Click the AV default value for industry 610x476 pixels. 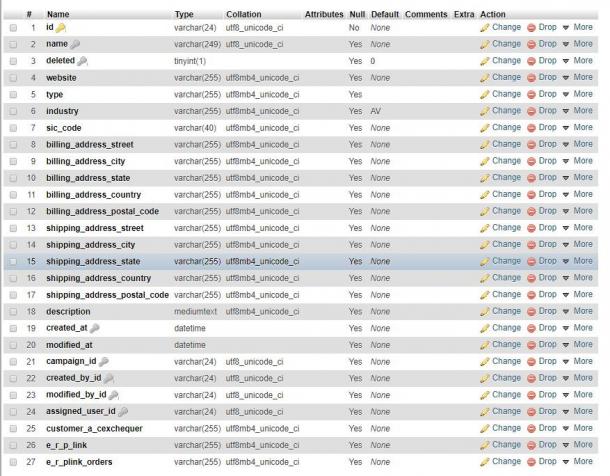375,111
